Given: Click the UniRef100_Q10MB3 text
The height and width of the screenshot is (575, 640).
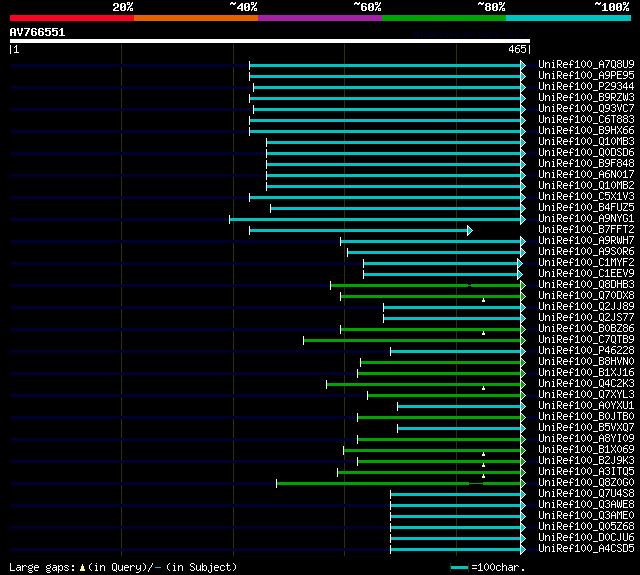Looking at the screenshot, I should 586,142.
